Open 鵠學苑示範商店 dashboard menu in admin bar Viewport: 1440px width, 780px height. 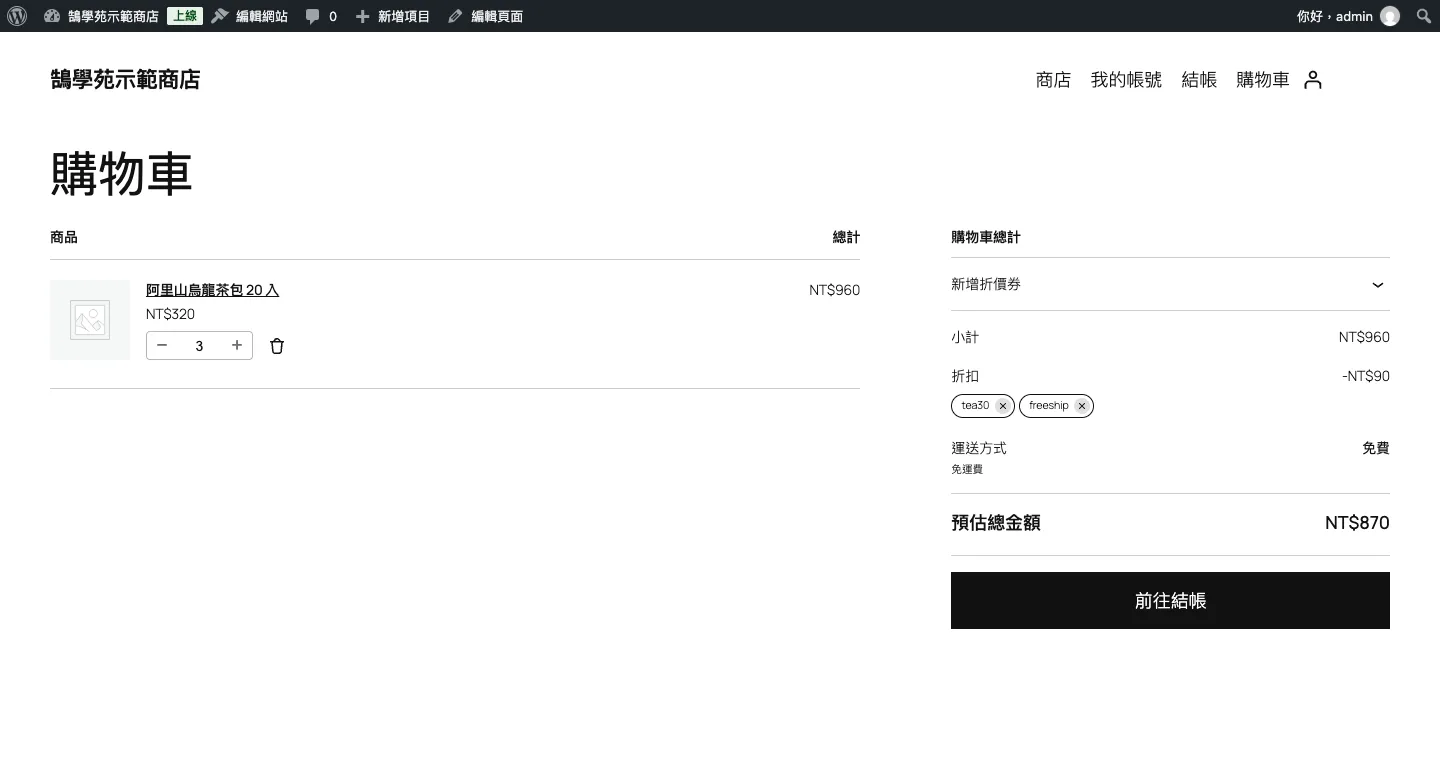pyautogui.click(x=102, y=16)
